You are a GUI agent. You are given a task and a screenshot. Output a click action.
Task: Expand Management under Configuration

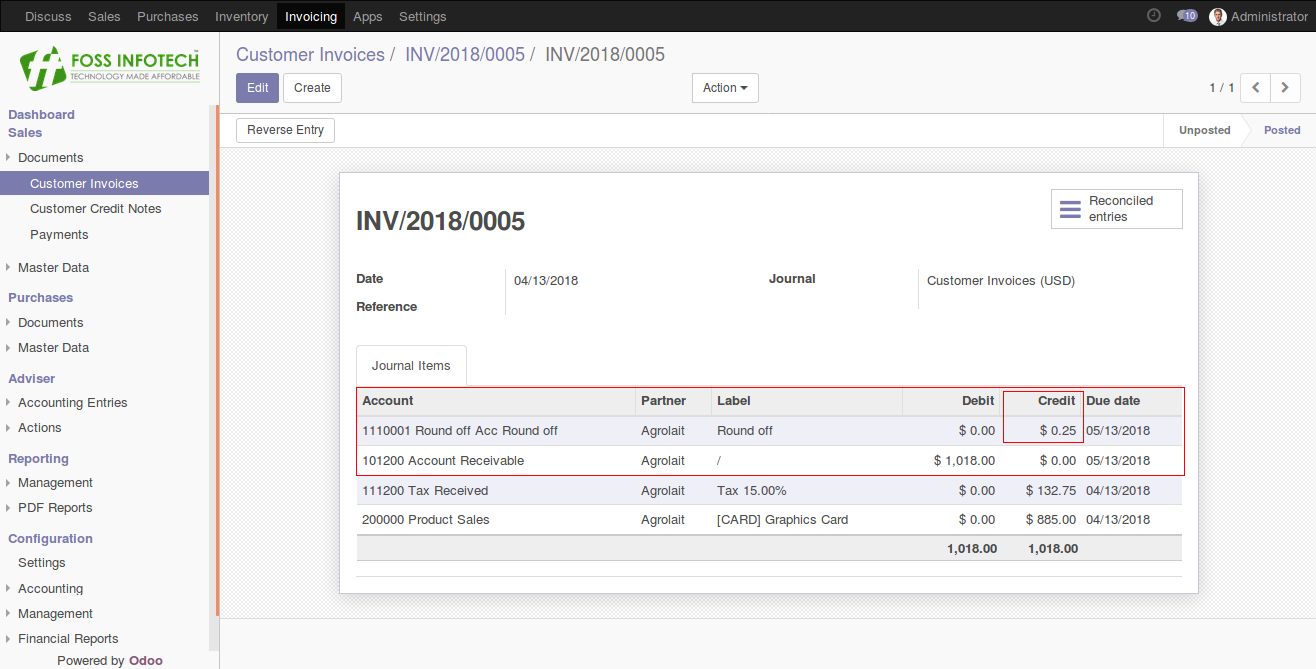55,614
